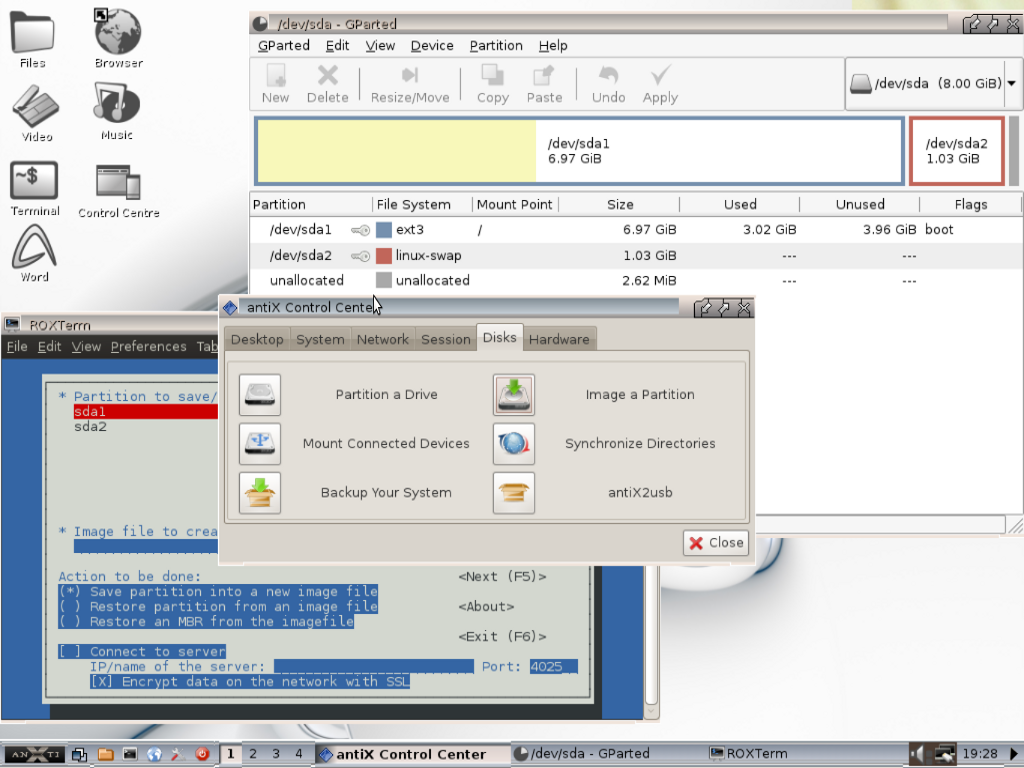Close the antiX Control Center dialog
Image resolution: width=1024 pixels, height=768 pixels.
tap(716, 543)
